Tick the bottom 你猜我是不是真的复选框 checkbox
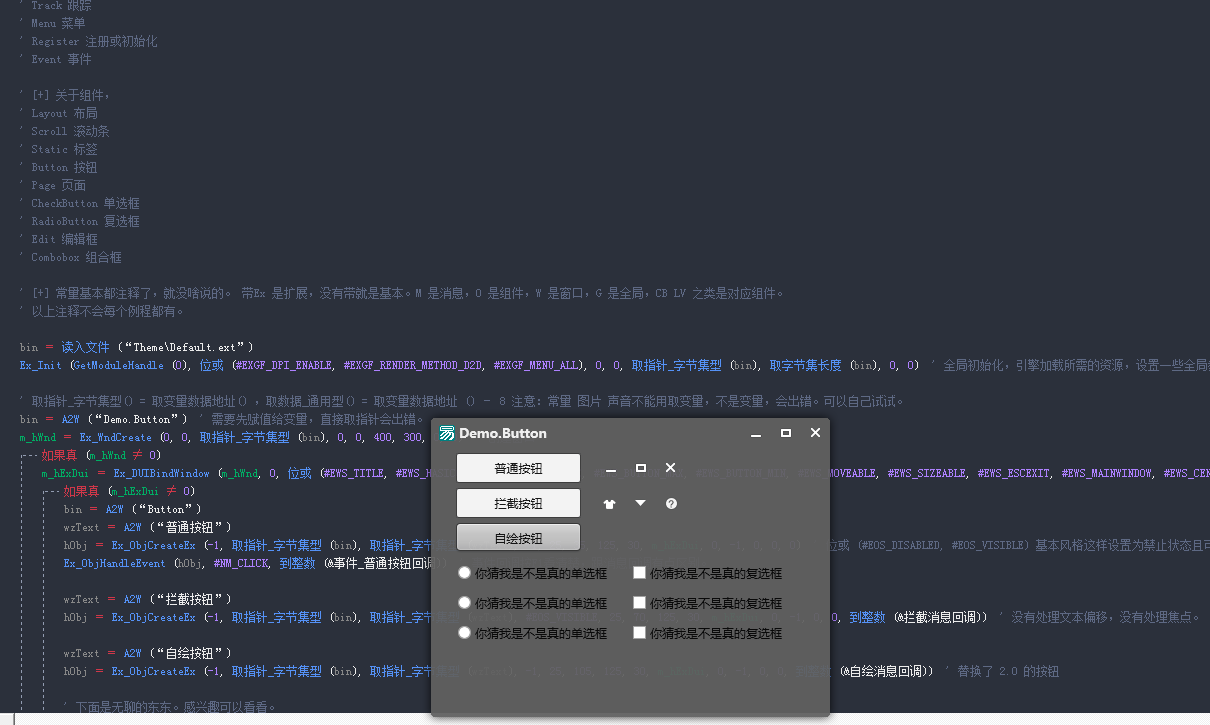1210x725 pixels. tap(639, 633)
